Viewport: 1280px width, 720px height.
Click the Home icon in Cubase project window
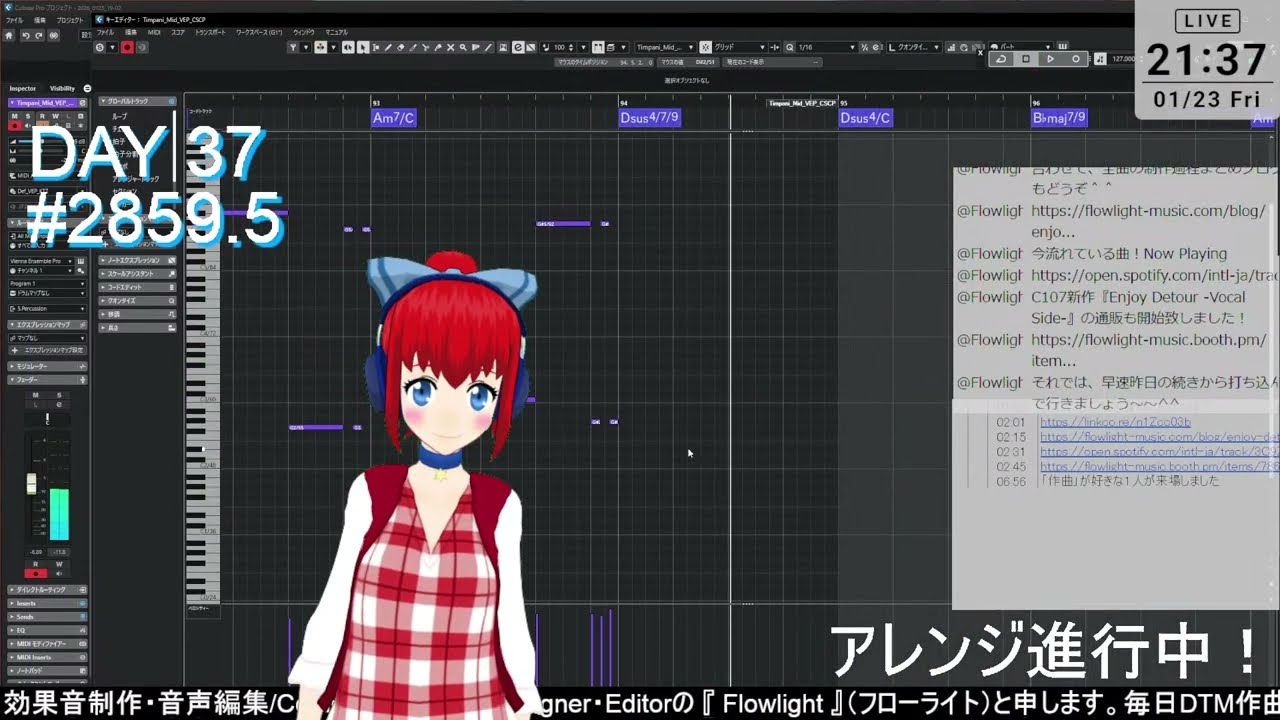click(x=9, y=35)
